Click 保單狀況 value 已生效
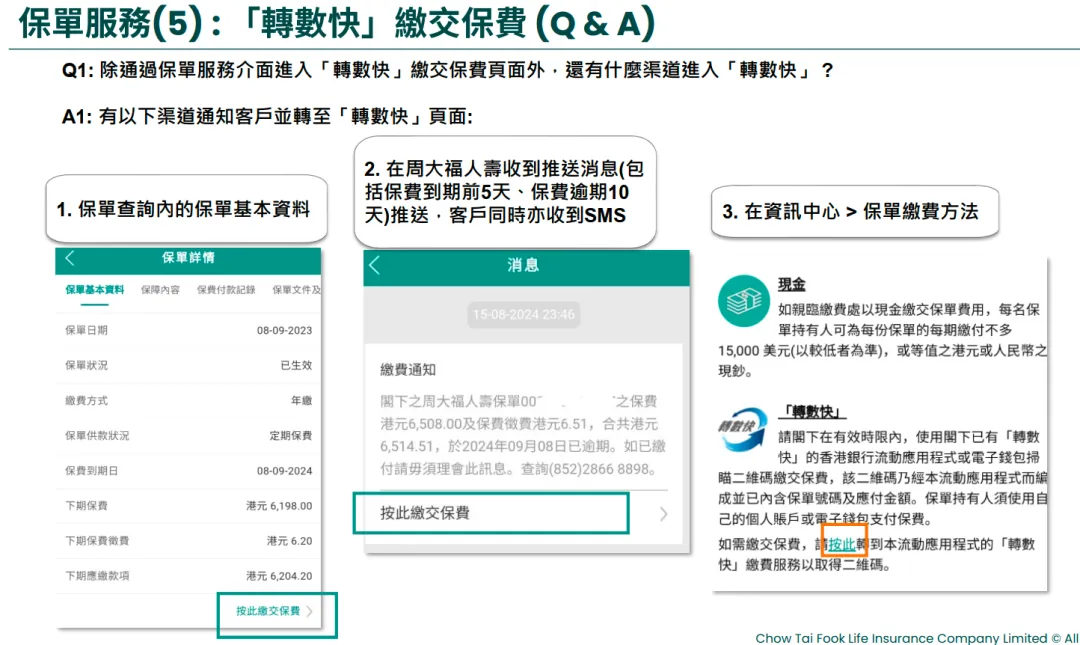The height and width of the screenshot is (645, 1080). tap(296, 365)
